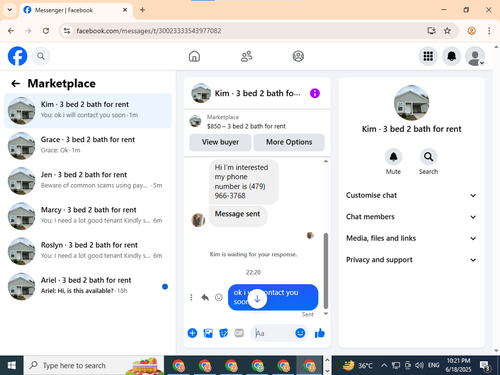Click large listing photo in info panel
This screenshot has width=500, height=375.
click(x=411, y=103)
